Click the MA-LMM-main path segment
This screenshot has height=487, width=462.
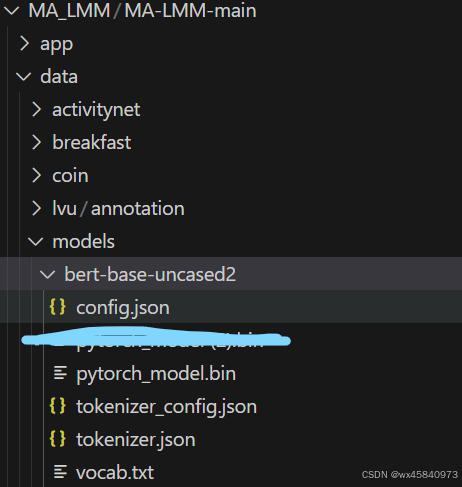[190, 11]
